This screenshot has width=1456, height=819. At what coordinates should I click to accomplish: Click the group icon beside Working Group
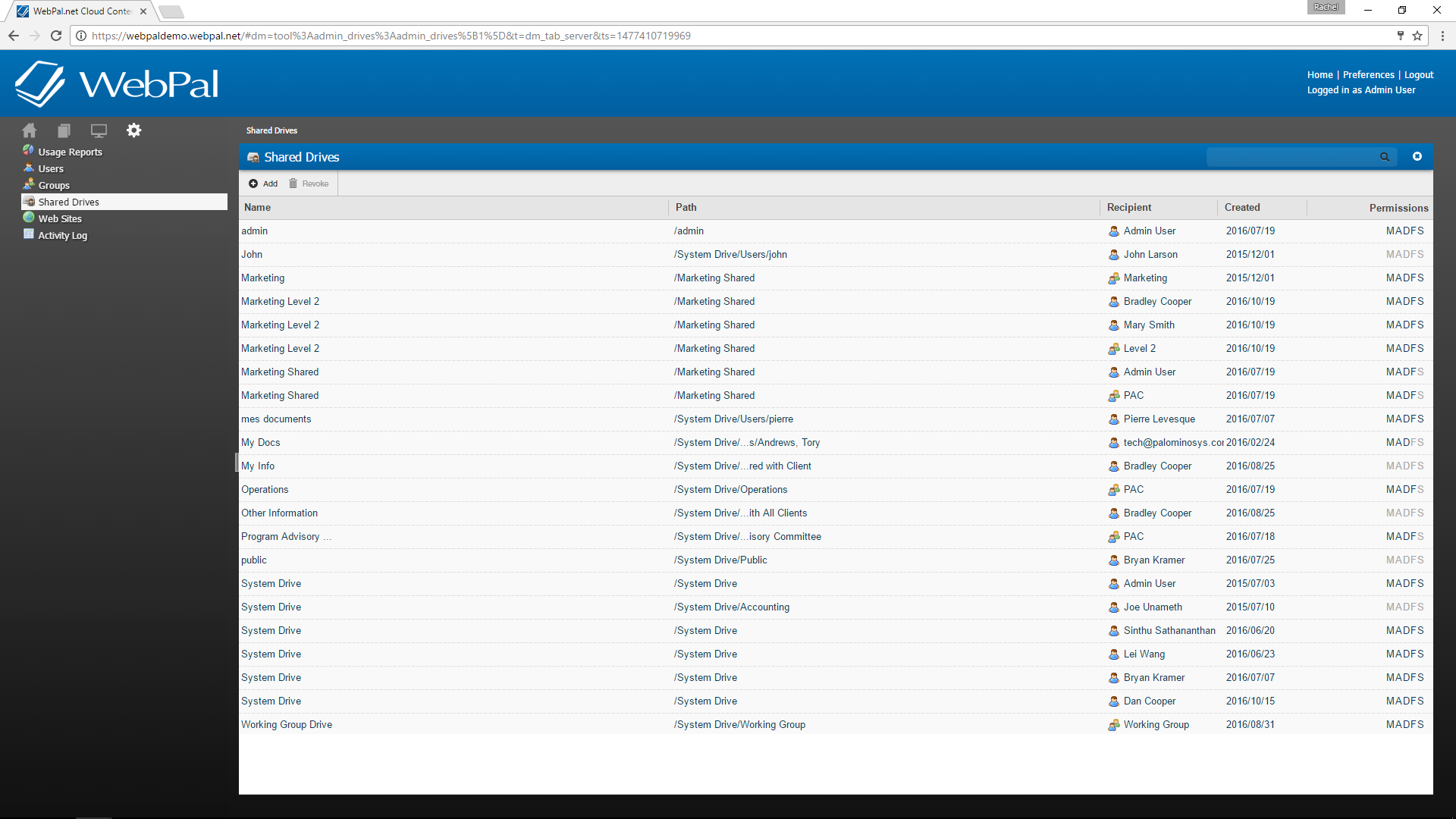click(x=1114, y=725)
